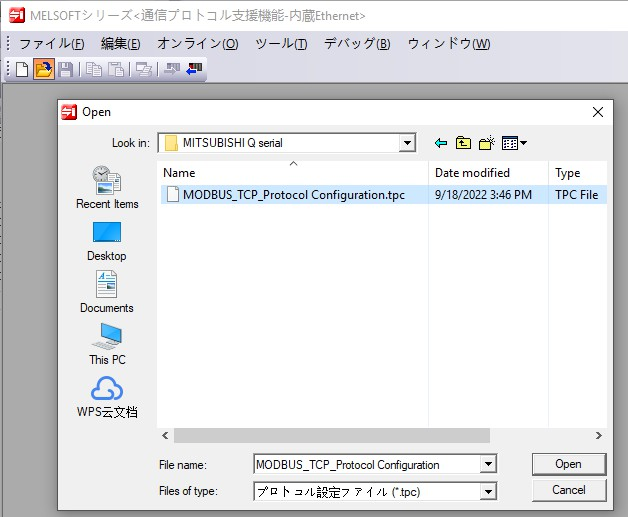Click the Copy toolbar icon
Image resolution: width=628 pixels, height=517 pixels.
tap(94, 69)
